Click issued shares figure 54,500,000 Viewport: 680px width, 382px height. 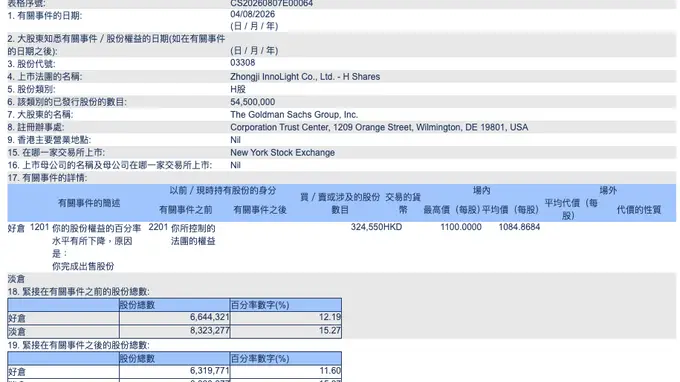click(x=252, y=102)
